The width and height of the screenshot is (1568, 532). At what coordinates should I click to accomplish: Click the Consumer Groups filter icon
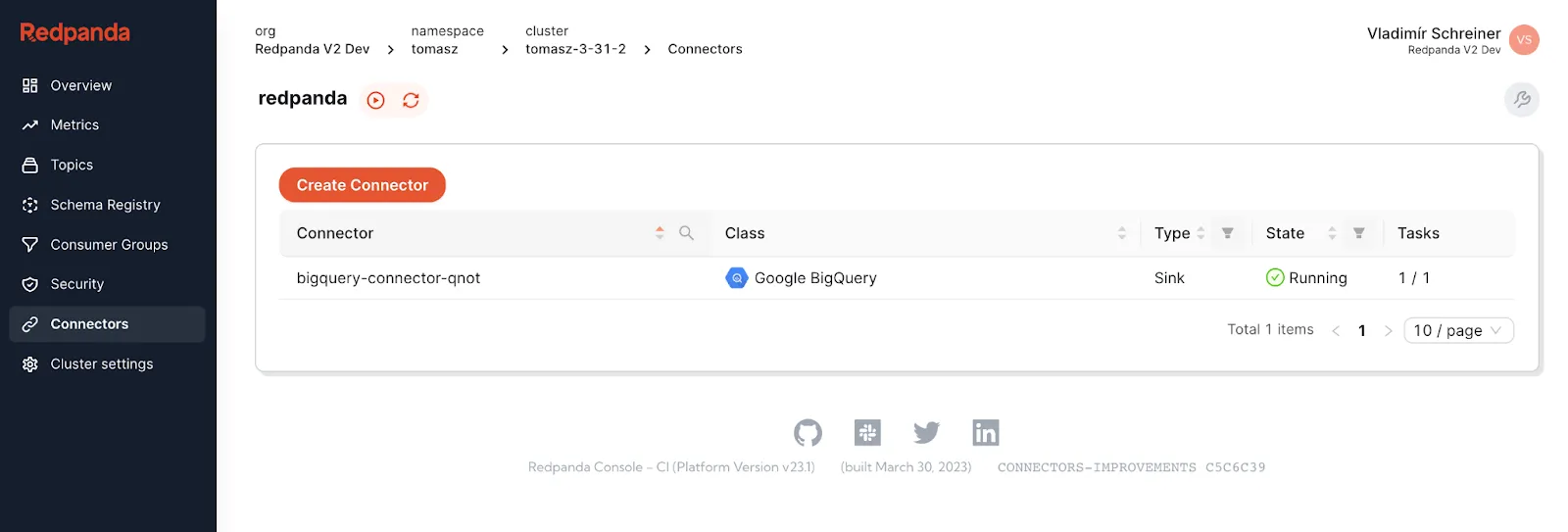click(x=30, y=244)
